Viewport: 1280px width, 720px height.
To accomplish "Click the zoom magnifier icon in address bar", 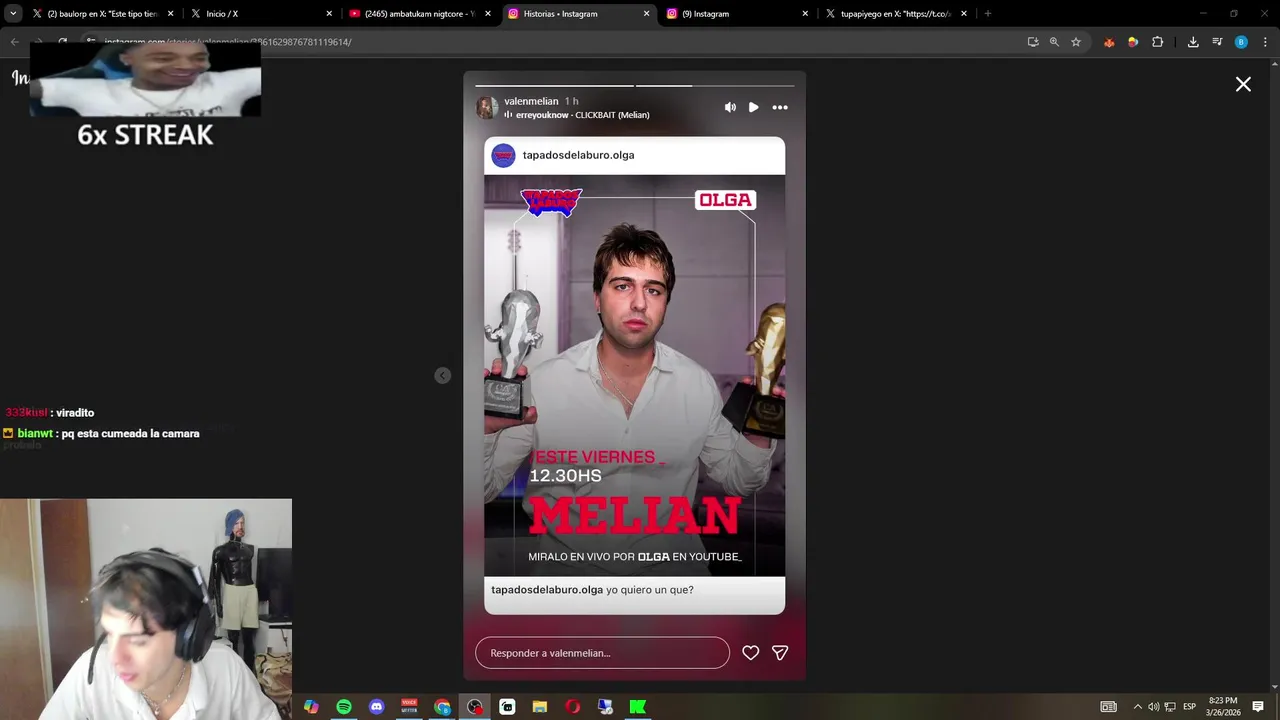I will coord(1054,42).
